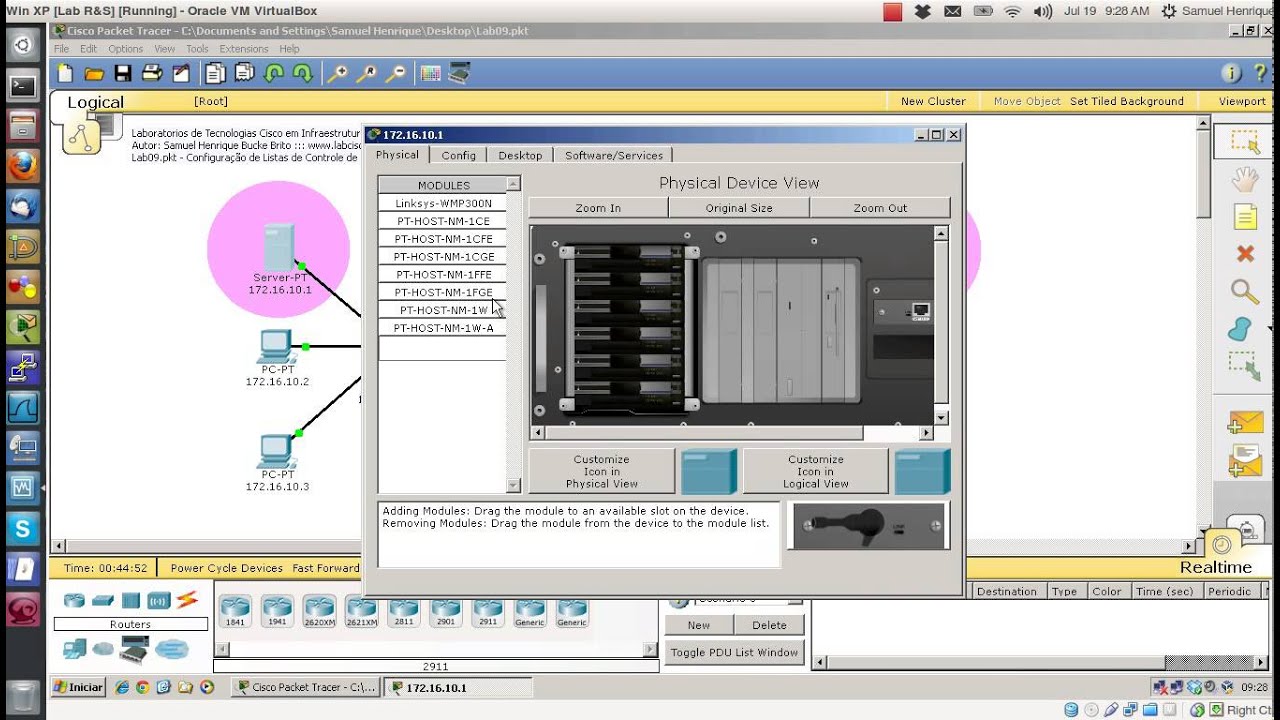Click the Network Information 'i' icon
The width and height of the screenshot is (1280, 720).
pos(1231,73)
